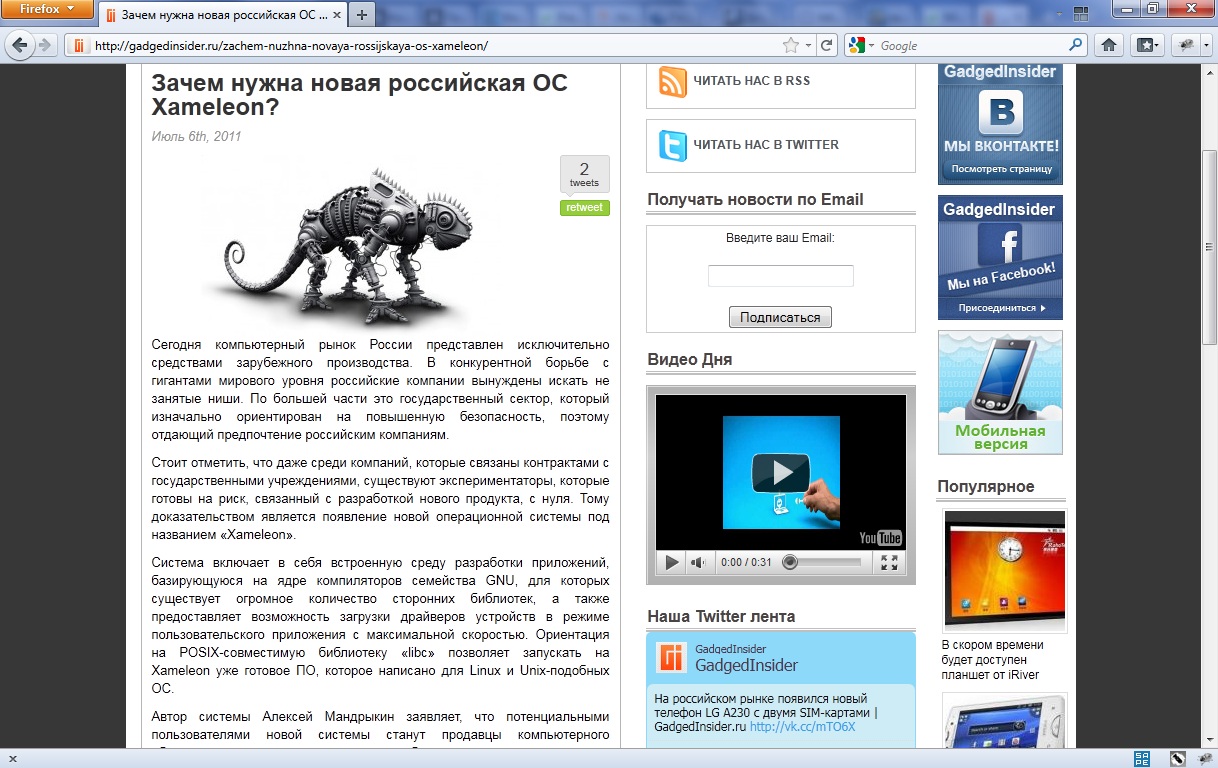Image resolution: width=1218 pixels, height=768 pixels.
Task: Click the "Получать новости по Email" heading
Action: pos(755,199)
